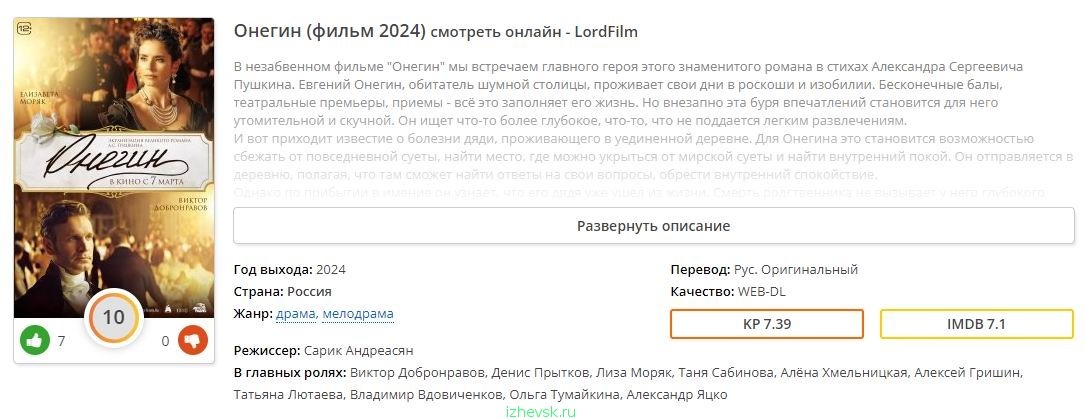Click the circular rating badge showing 10
Screen dimensions: 1085x419
pyautogui.click(x=113, y=317)
